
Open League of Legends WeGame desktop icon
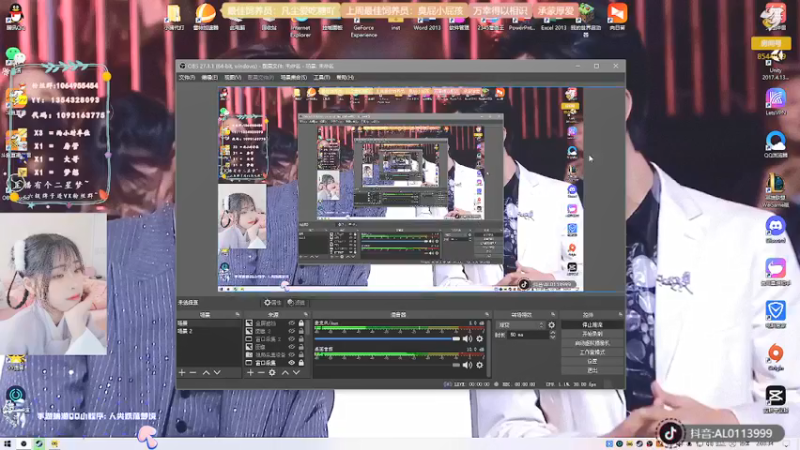pyautogui.click(x=776, y=190)
